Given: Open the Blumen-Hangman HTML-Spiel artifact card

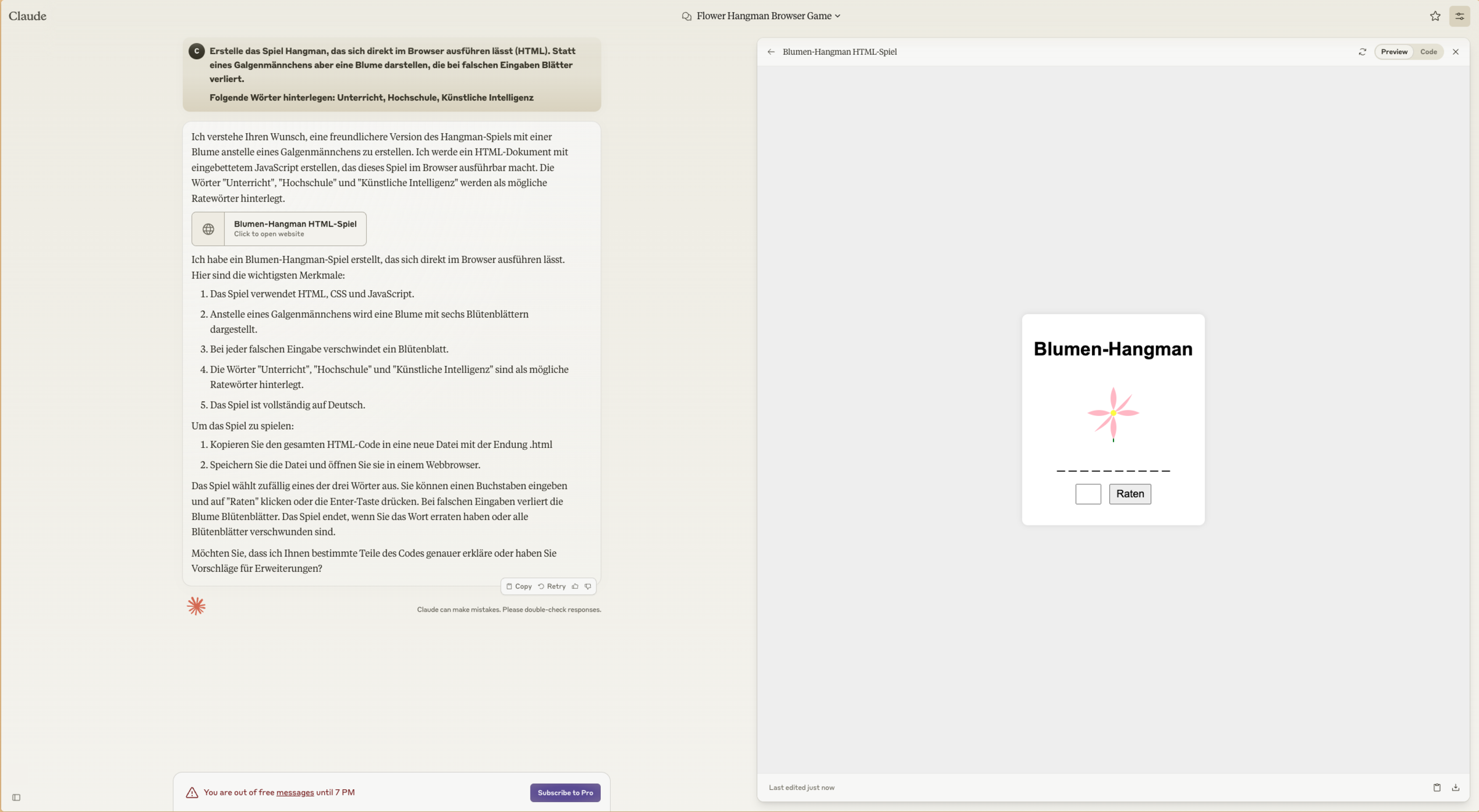Looking at the screenshot, I should (x=279, y=229).
